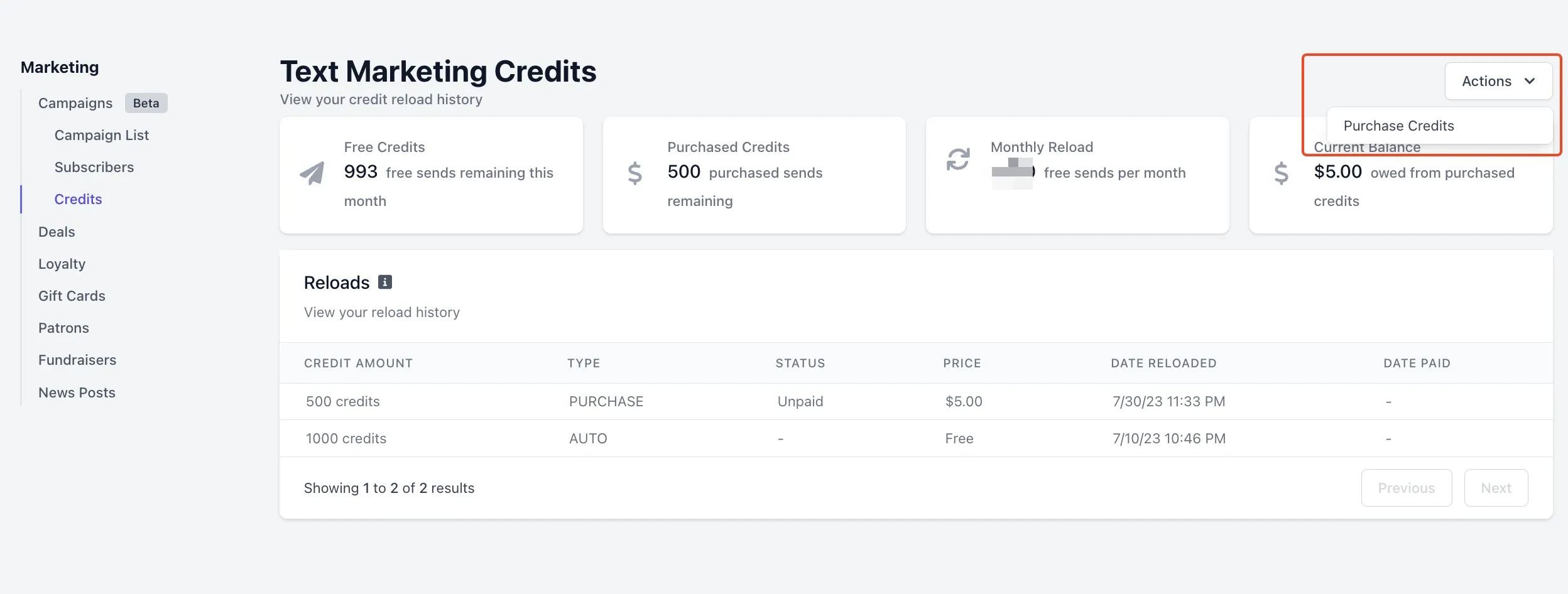Screen dimensions: 1568x594
Task: Open the Actions dropdown
Action: pyautogui.click(x=1498, y=81)
